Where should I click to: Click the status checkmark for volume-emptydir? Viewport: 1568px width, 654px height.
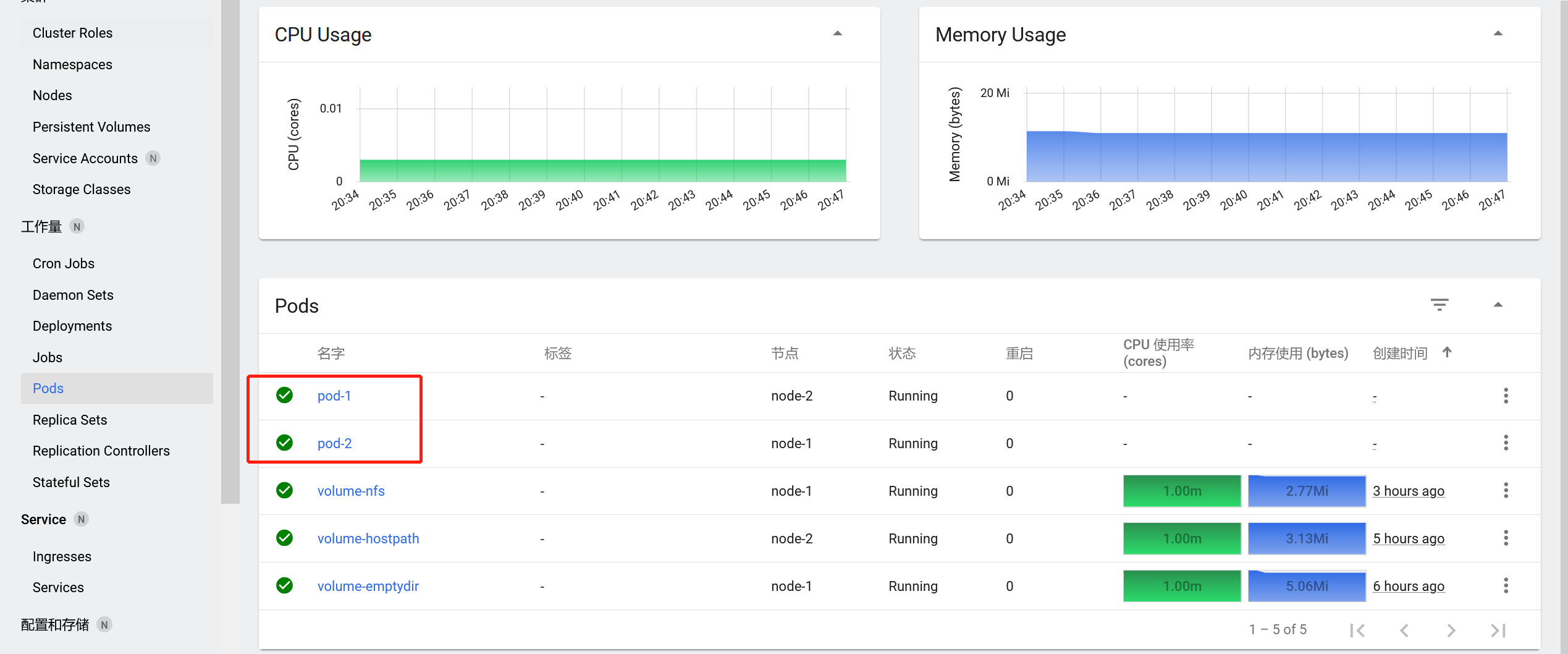pos(284,585)
